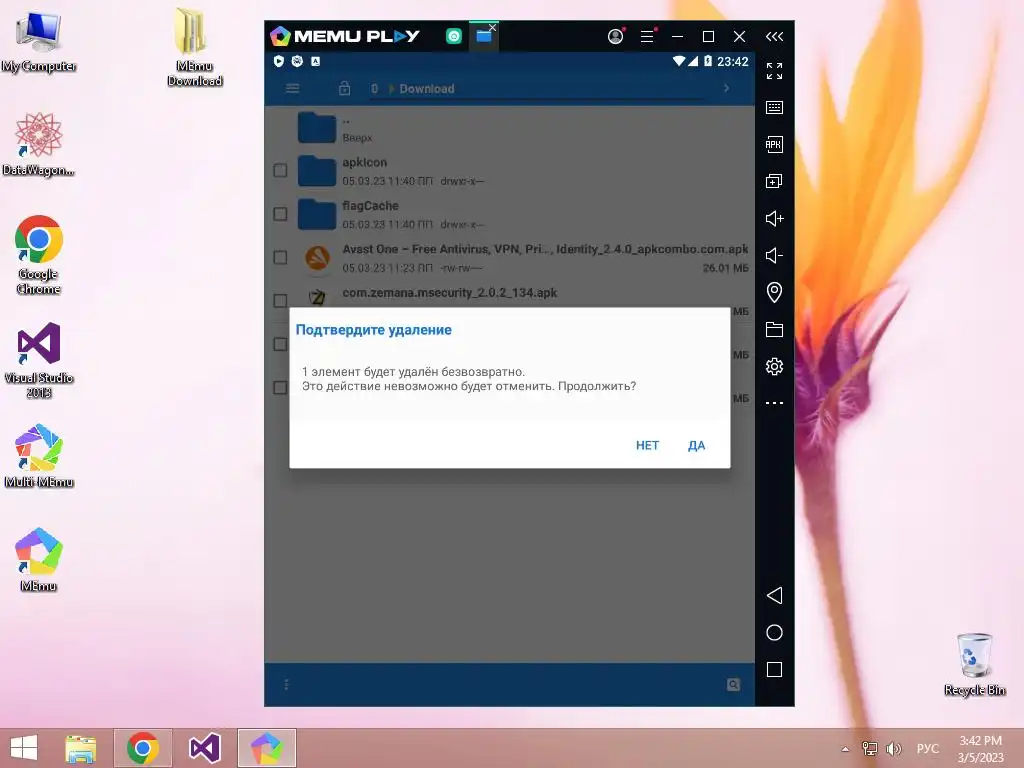
Task: Collapse the MEmu sidebar with triple chevron
Action: click(775, 37)
